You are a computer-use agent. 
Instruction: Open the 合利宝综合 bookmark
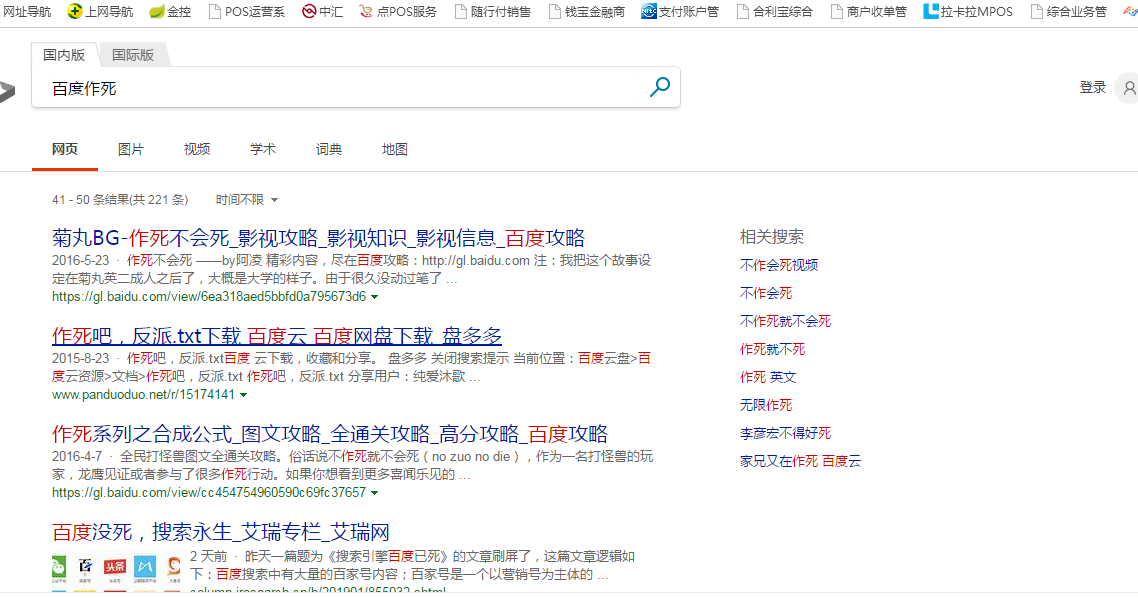pos(774,12)
